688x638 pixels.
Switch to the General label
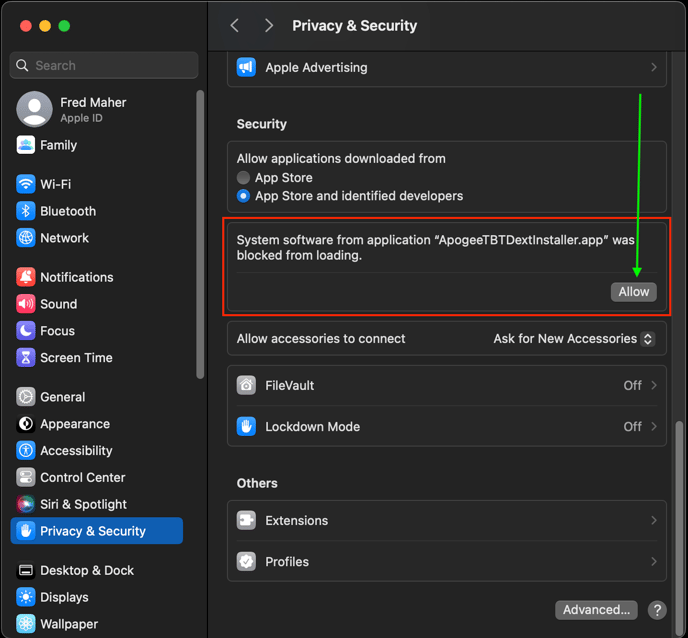coord(63,397)
